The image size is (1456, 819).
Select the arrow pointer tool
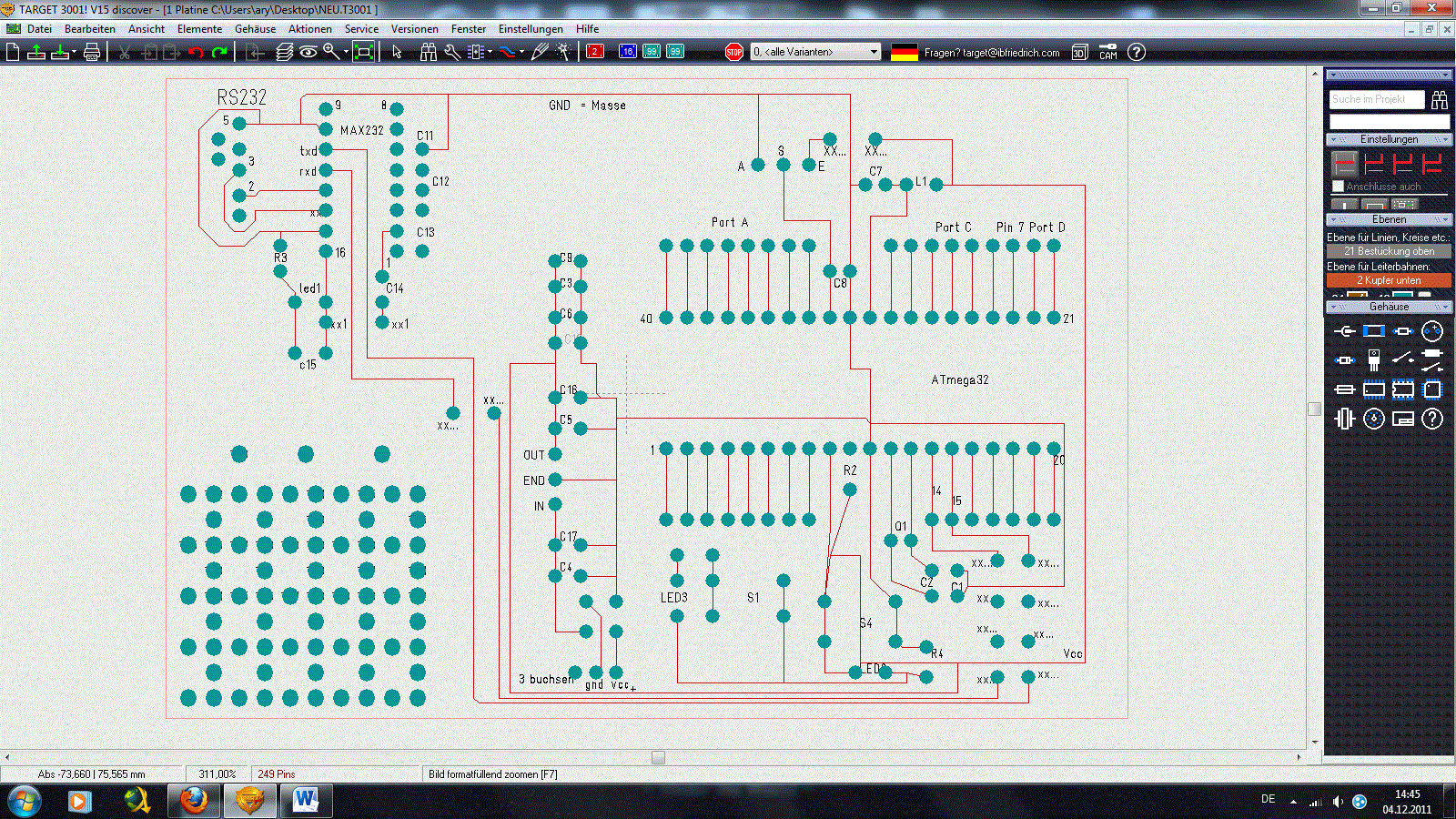(397, 52)
